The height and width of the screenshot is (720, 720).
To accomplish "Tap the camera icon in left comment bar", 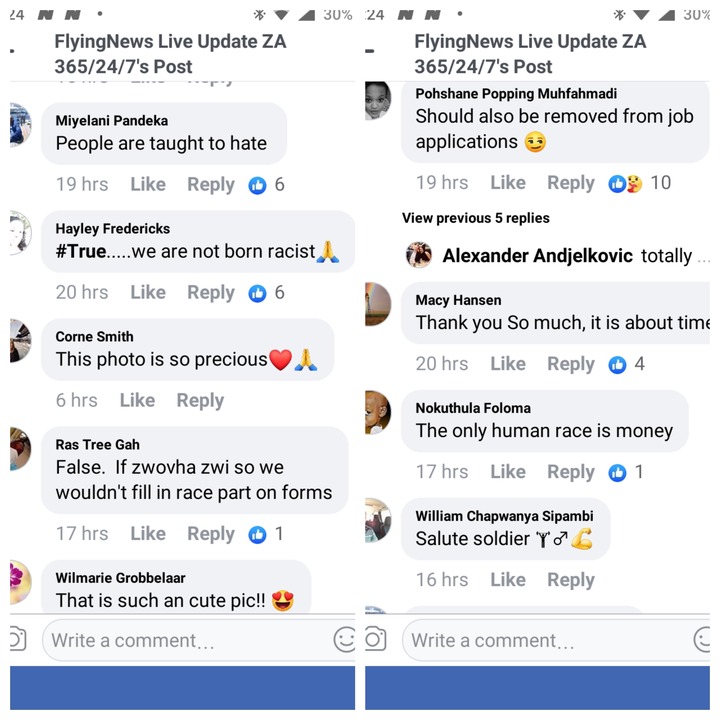I will click(x=17, y=639).
